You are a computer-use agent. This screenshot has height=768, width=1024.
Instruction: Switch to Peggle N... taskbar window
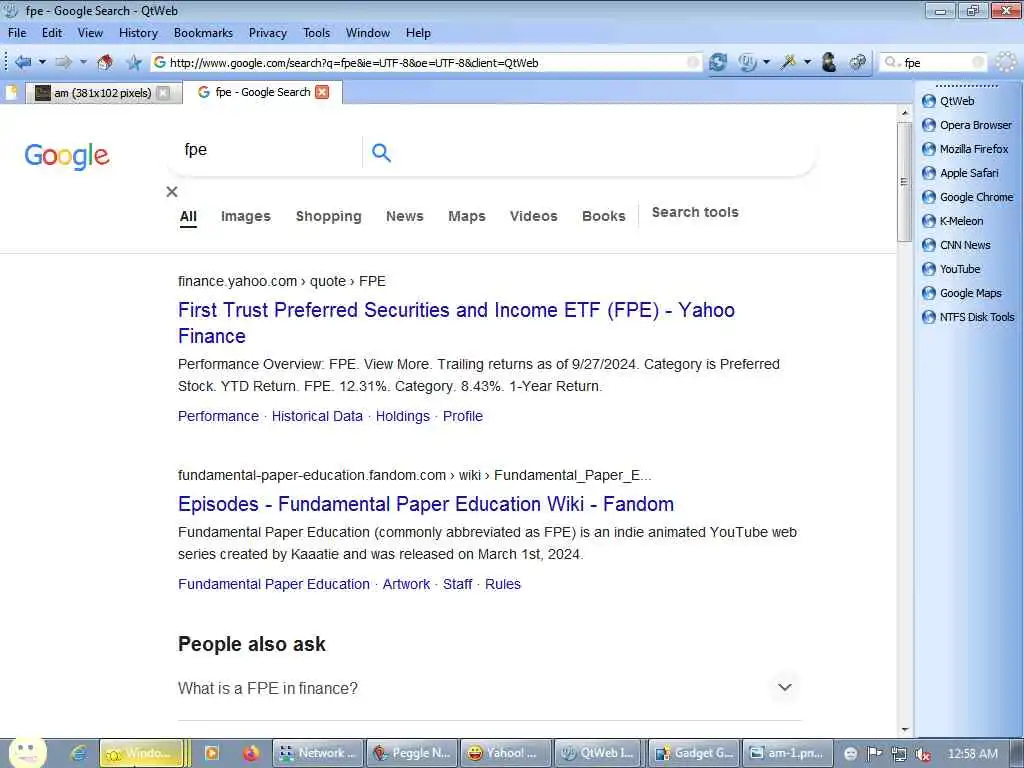pyautogui.click(x=412, y=753)
